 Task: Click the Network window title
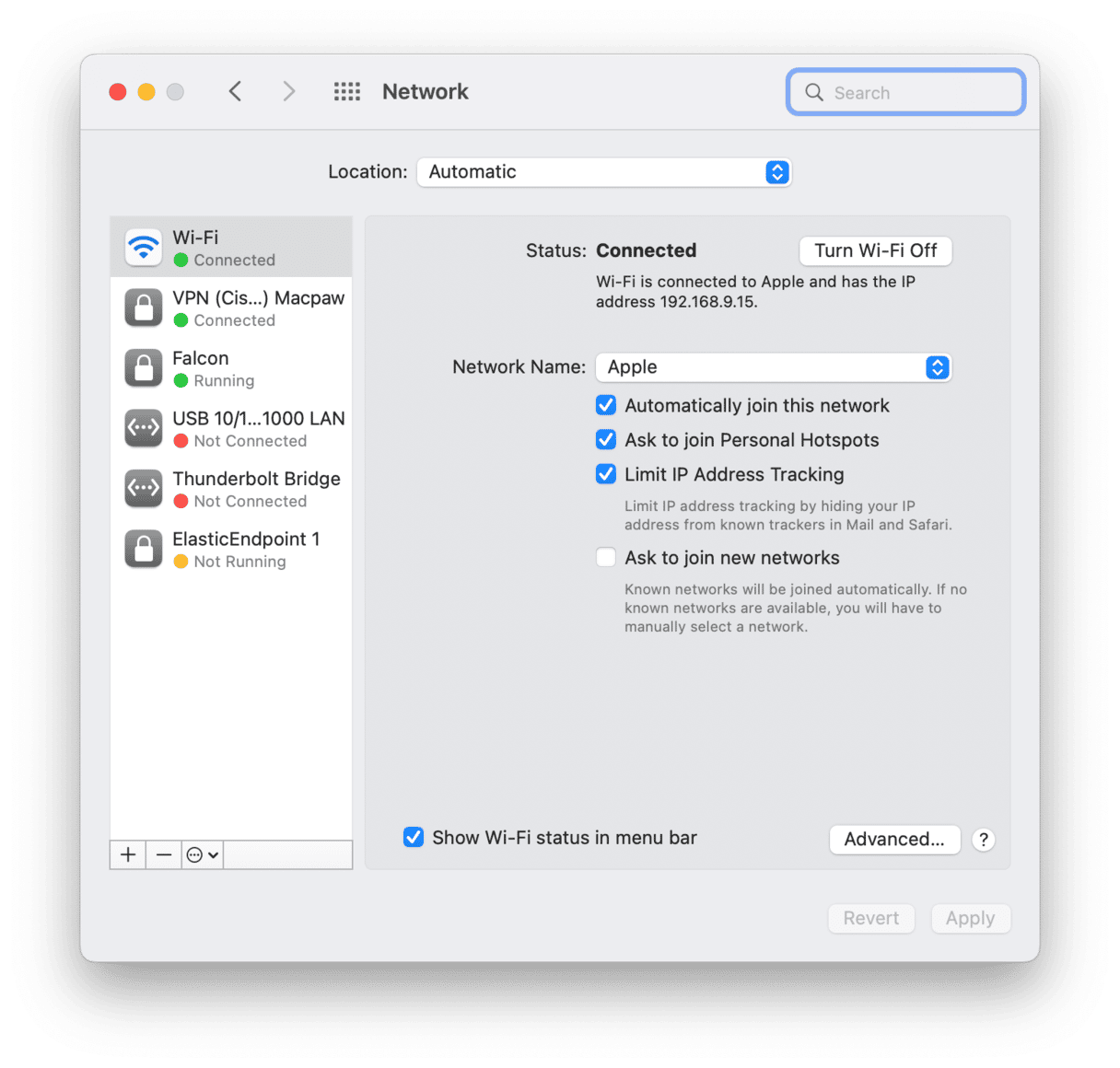pyautogui.click(x=426, y=91)
